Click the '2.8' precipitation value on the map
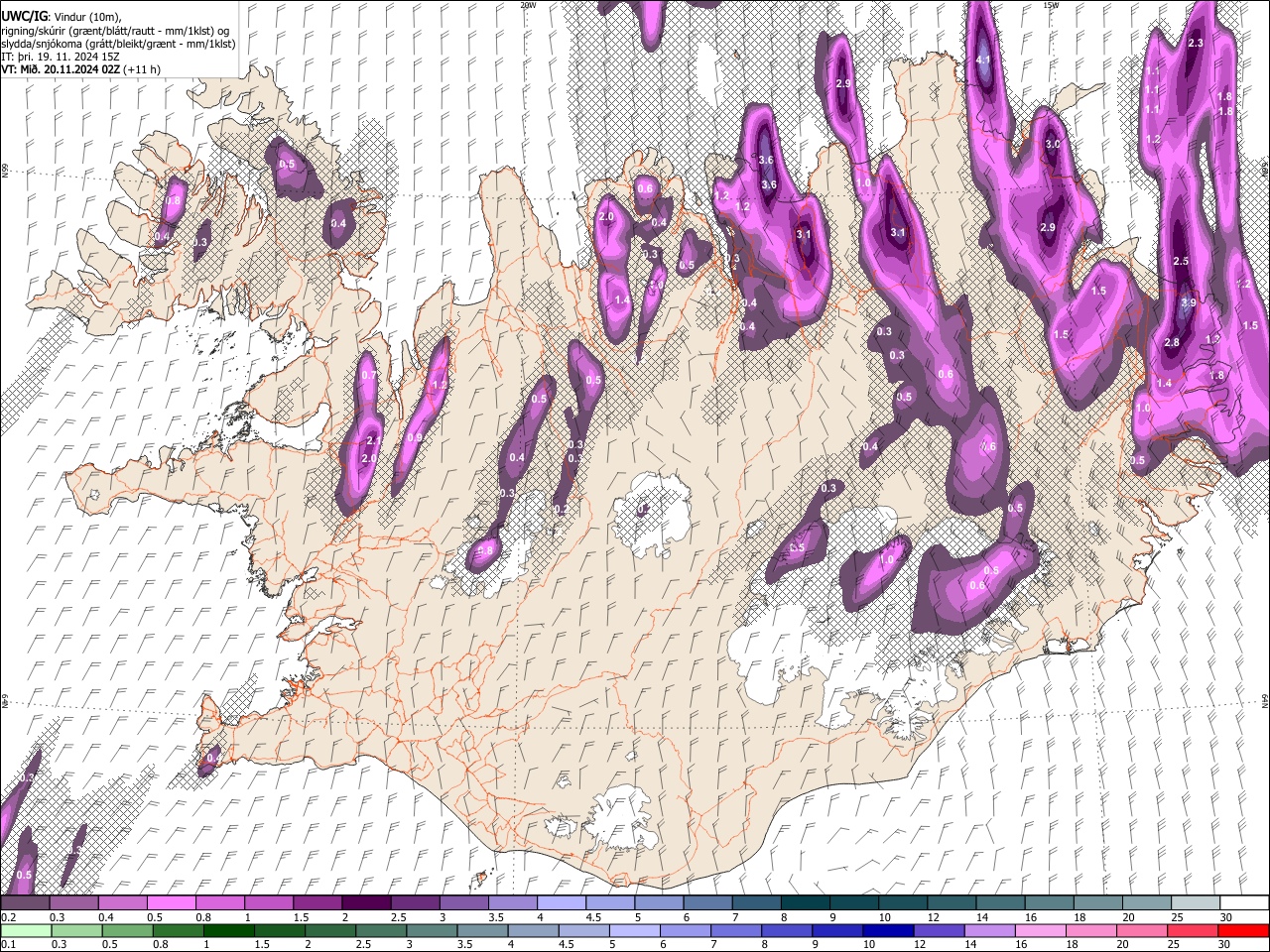This screenshot has height=952, width=1270. [x=1172, y=342]
